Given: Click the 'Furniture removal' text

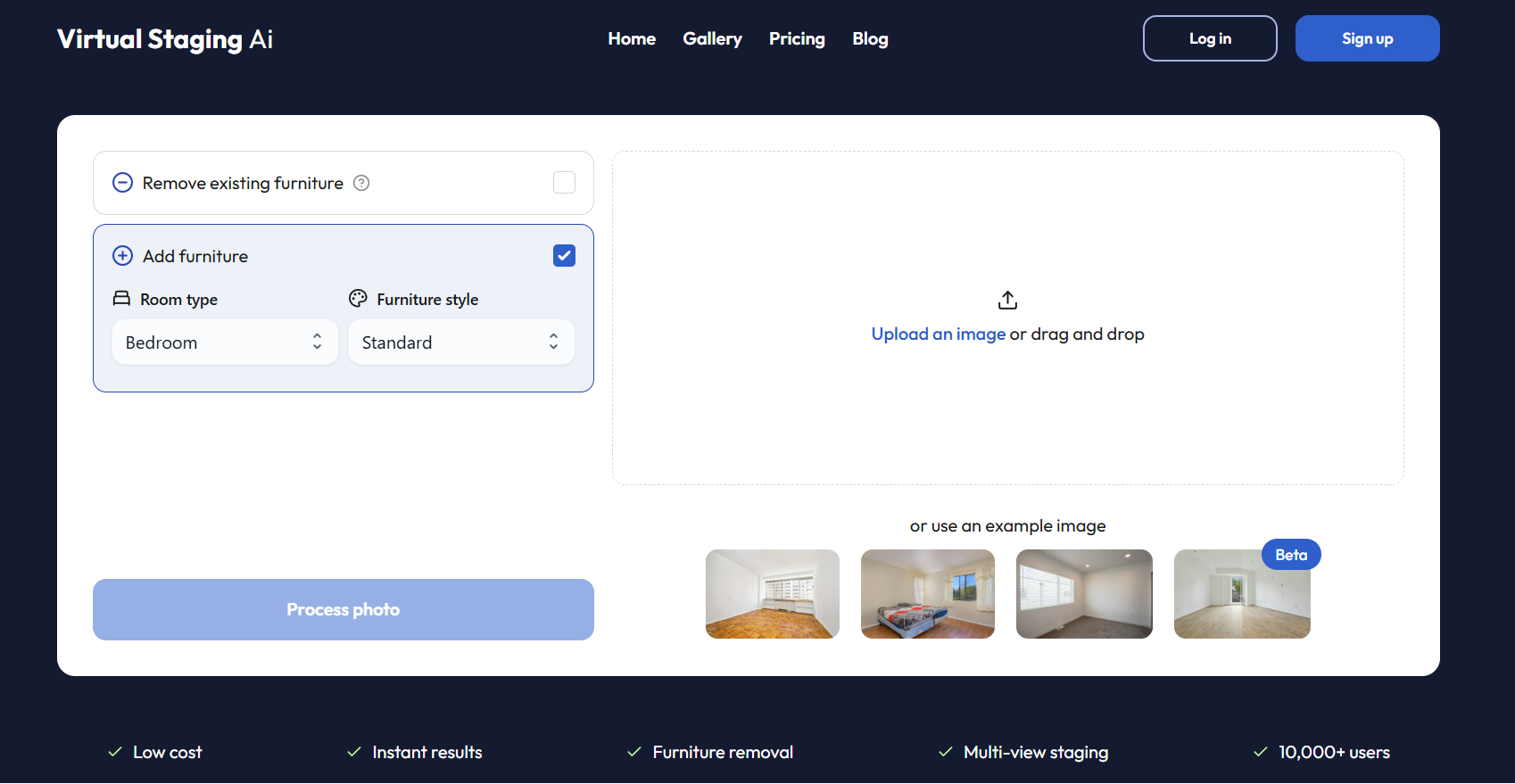Looking at the screenshot, I should tap(723, 752).
